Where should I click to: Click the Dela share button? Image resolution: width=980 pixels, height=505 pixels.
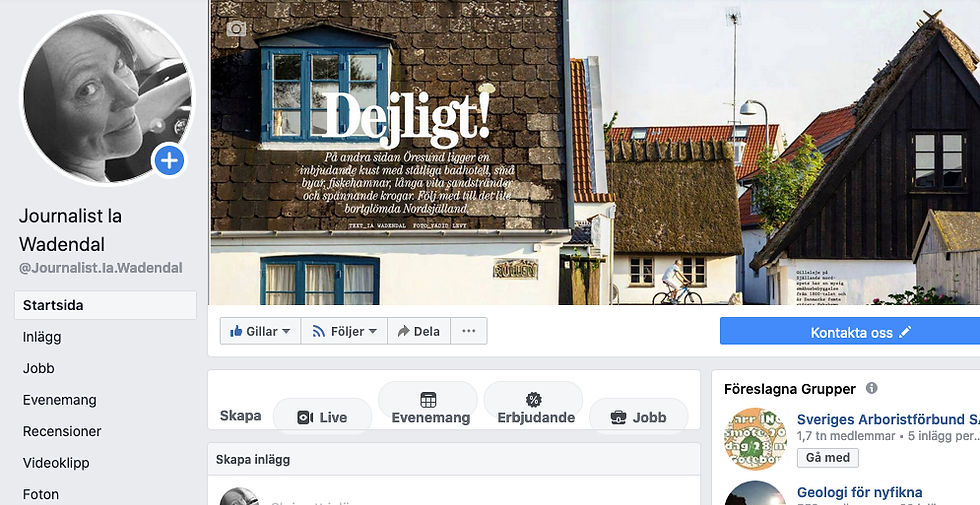[419, 331]
